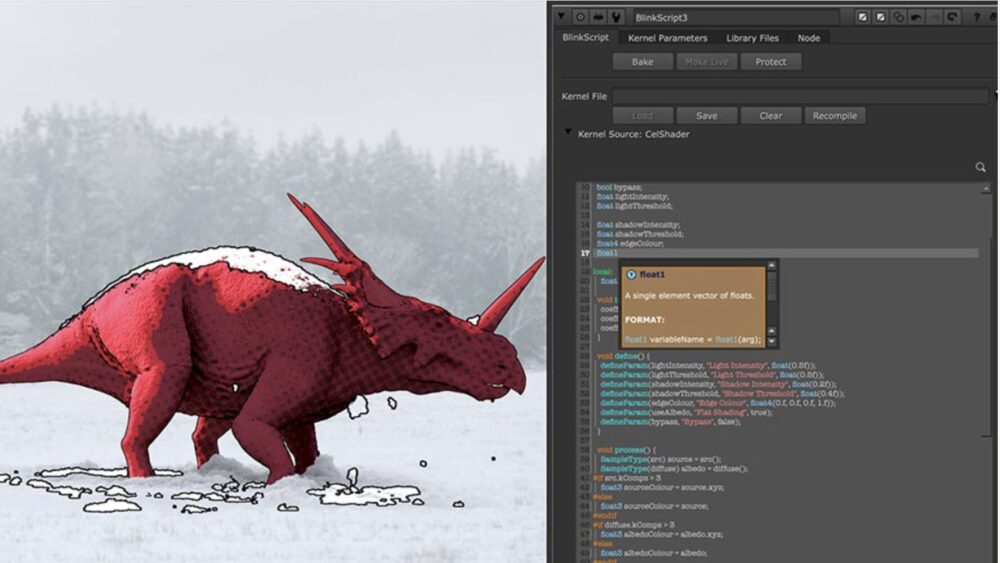Click the Clear button
The width and height of the screenshot is (1000, 563).
tap(770, 115)
